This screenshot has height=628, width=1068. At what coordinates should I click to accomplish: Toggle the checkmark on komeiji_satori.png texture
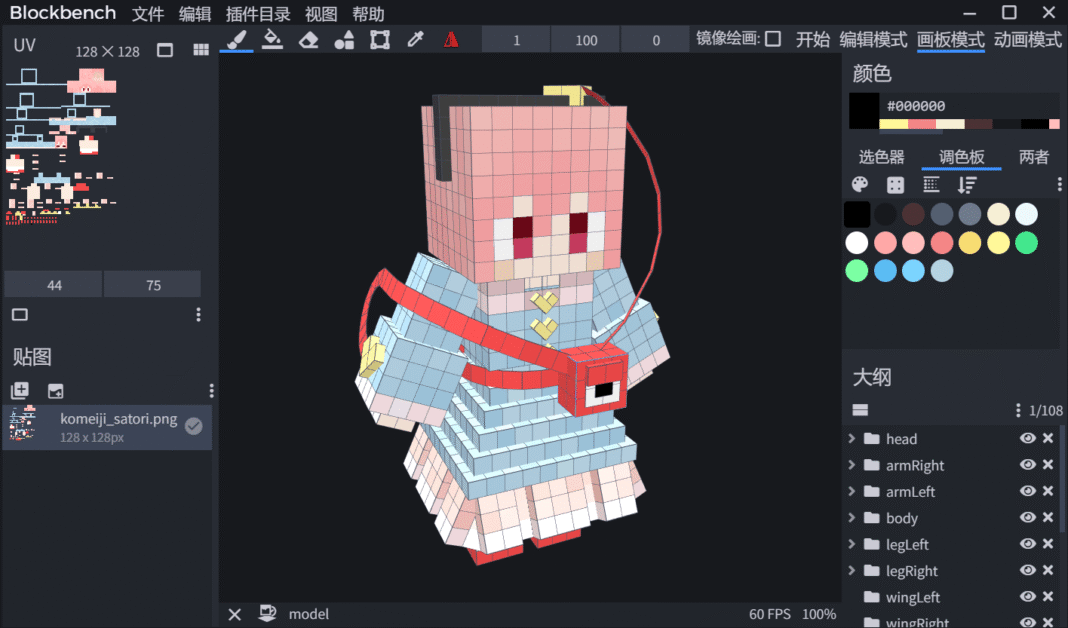pyautogui.click(x=194, y=426)
